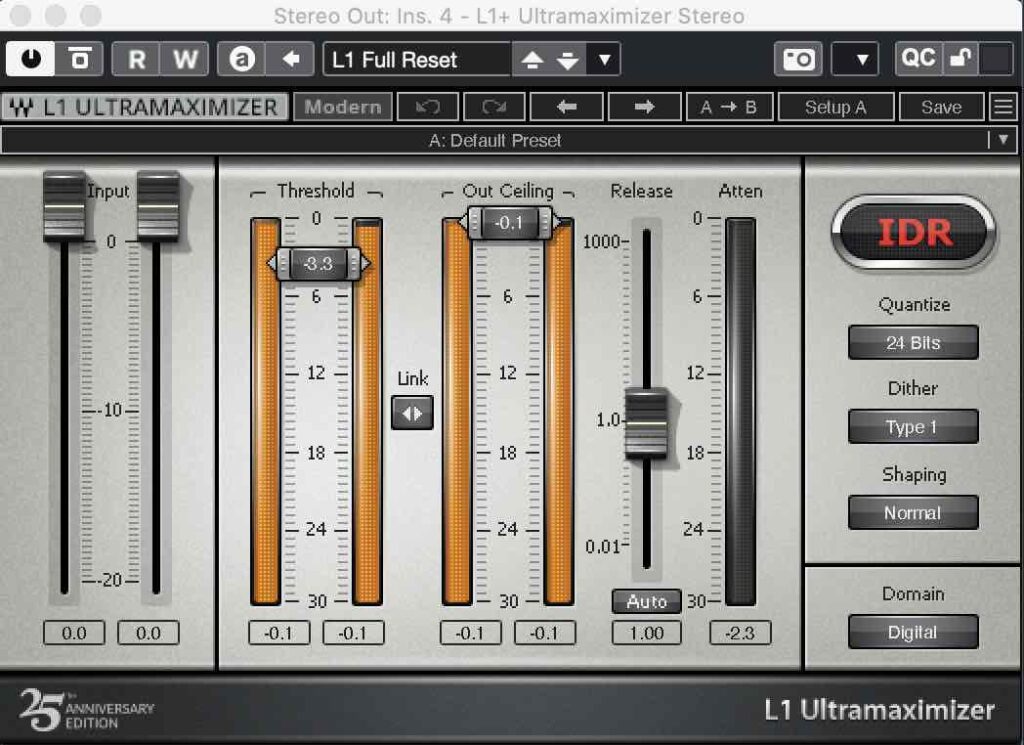Click the redo arrow icon
Image resolution: width=1024 pixels, height=745 pixels.
pyautogui.click(x=493, y=107)
